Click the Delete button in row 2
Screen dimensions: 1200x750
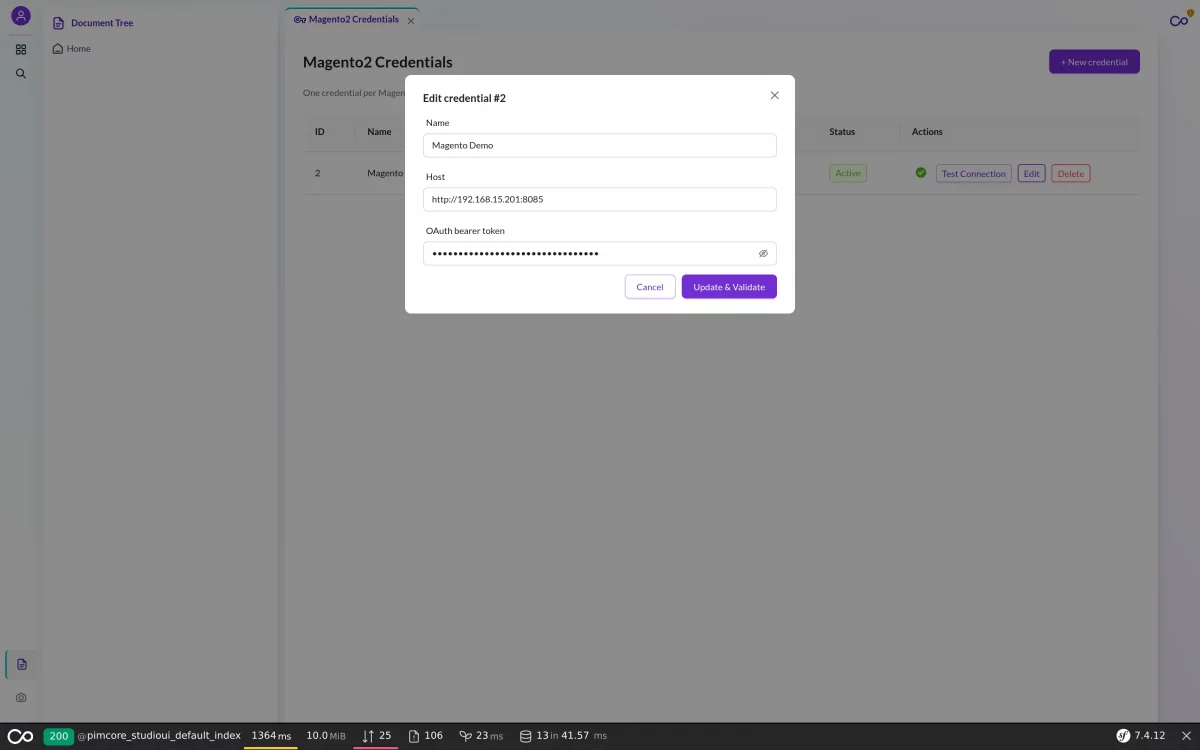tap(1071, 173)
